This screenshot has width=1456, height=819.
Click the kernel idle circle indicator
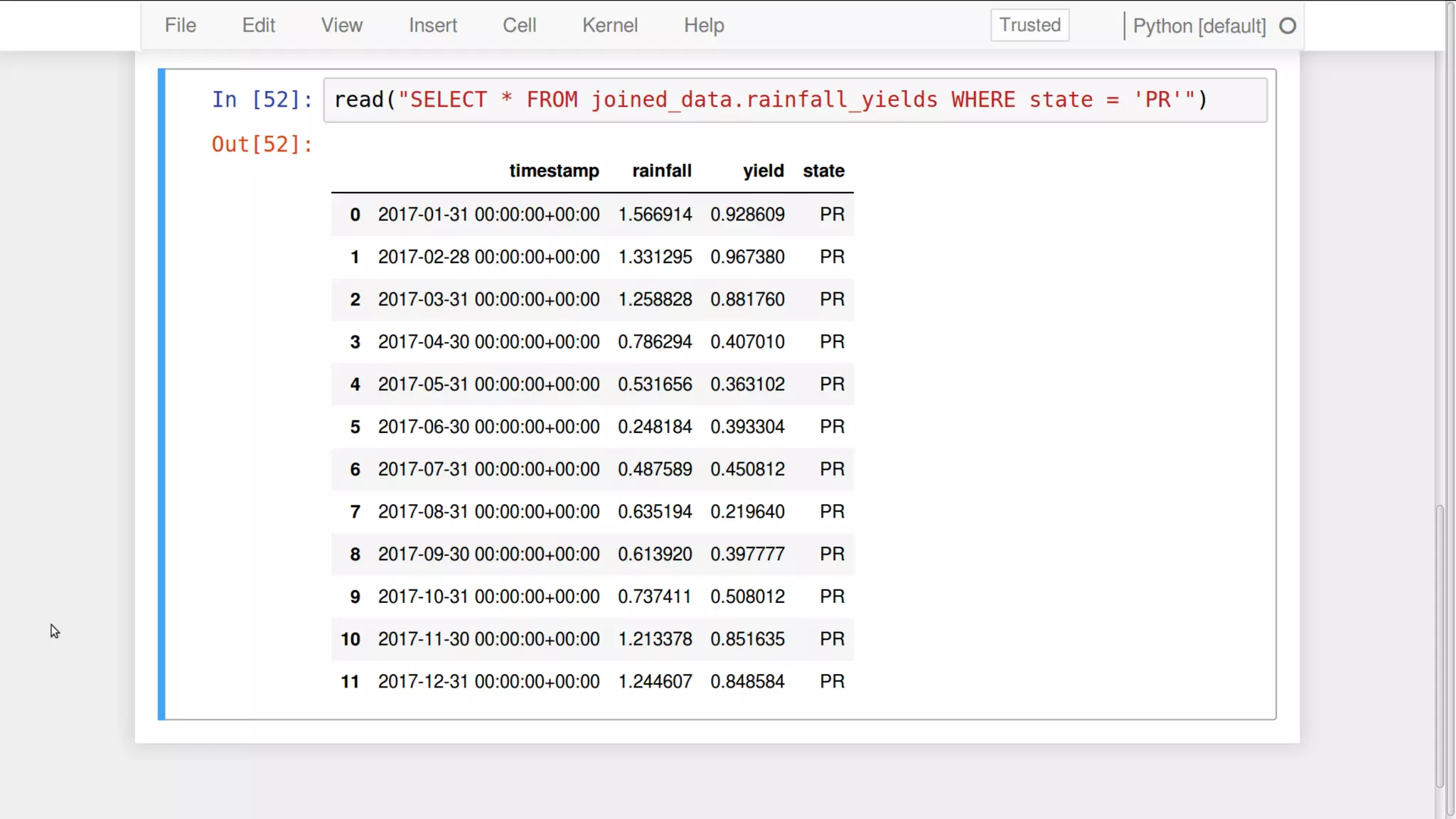click(x=1288, y=26)
